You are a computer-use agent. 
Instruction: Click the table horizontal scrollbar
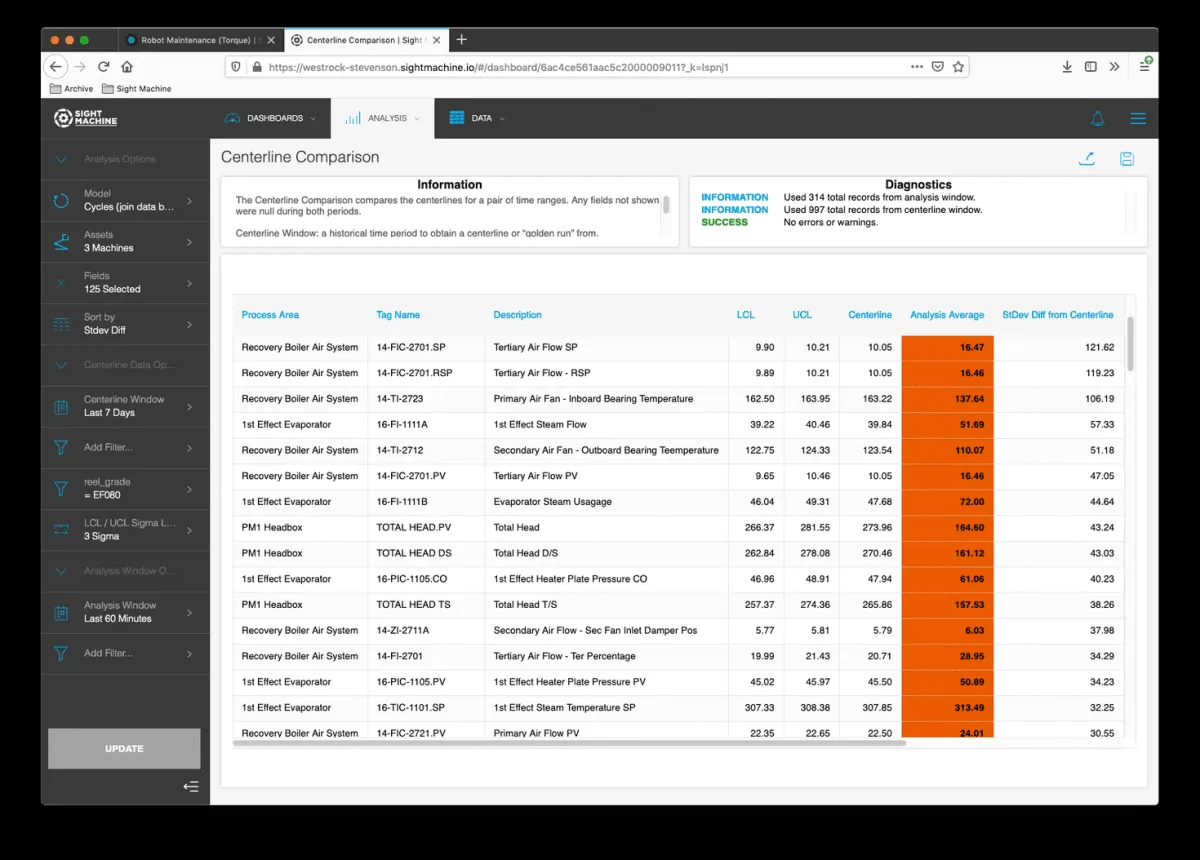tap(569, 743)
